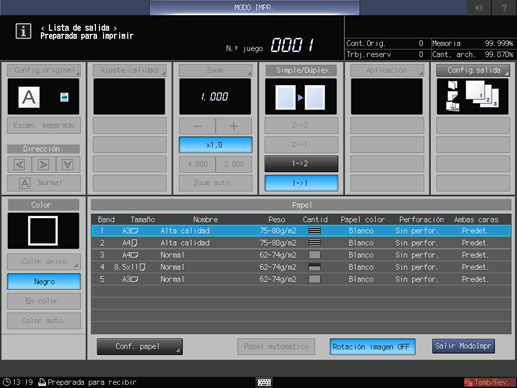Image resolution: width=517 pixels, height=388 pixels.
Task: Click the keyboard icon in status bar
Action: coord(264,382)
